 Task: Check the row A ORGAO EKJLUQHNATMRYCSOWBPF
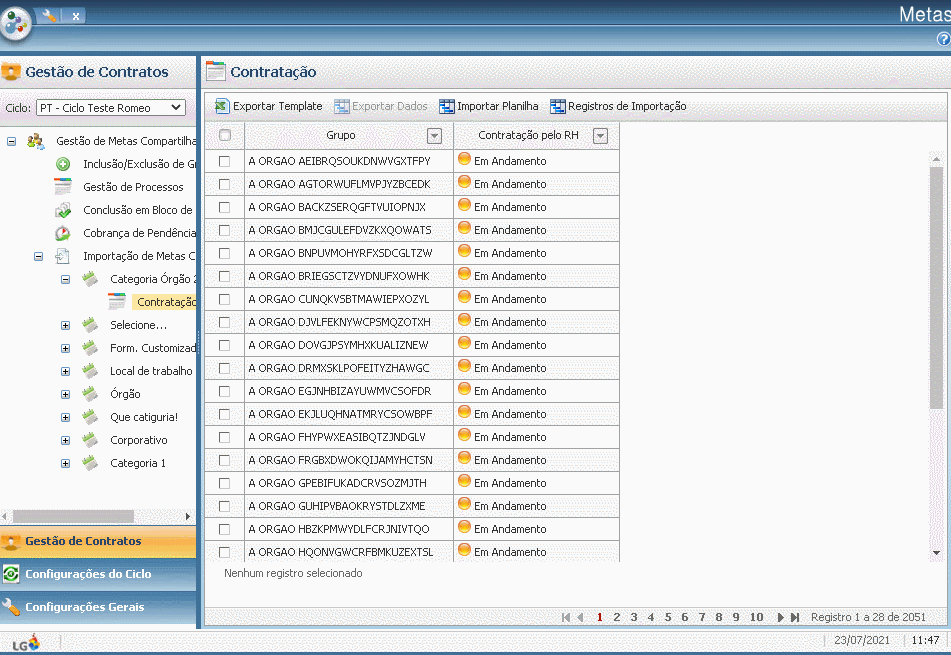coord(224,414)
